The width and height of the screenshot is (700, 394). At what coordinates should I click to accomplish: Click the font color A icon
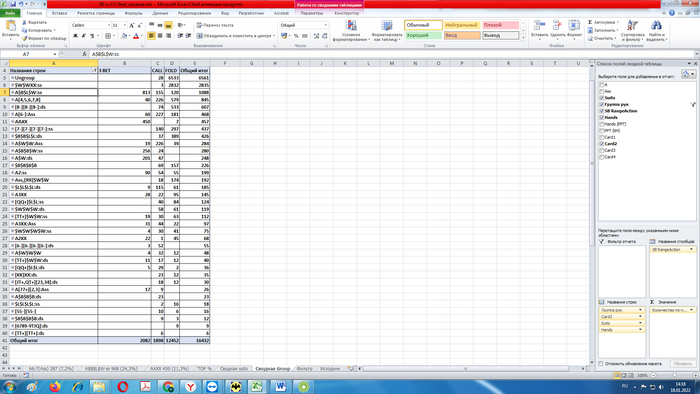(136, 36)
